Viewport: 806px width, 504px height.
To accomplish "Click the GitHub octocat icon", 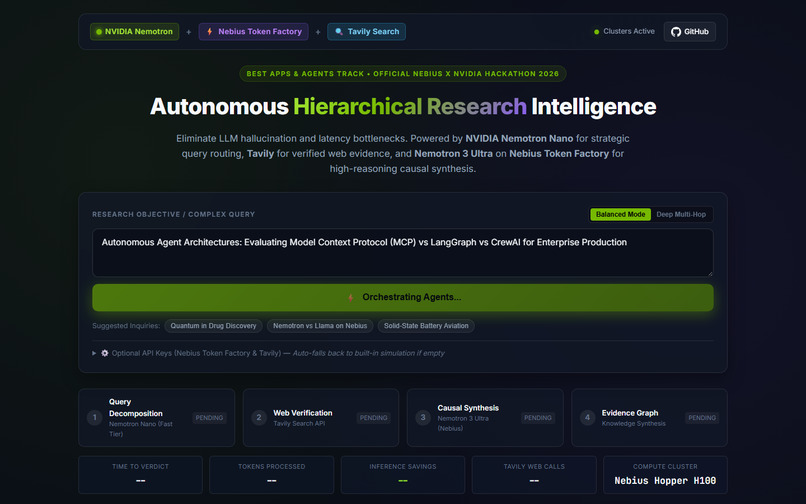I will pyautogui.click(x=676, y=32).
